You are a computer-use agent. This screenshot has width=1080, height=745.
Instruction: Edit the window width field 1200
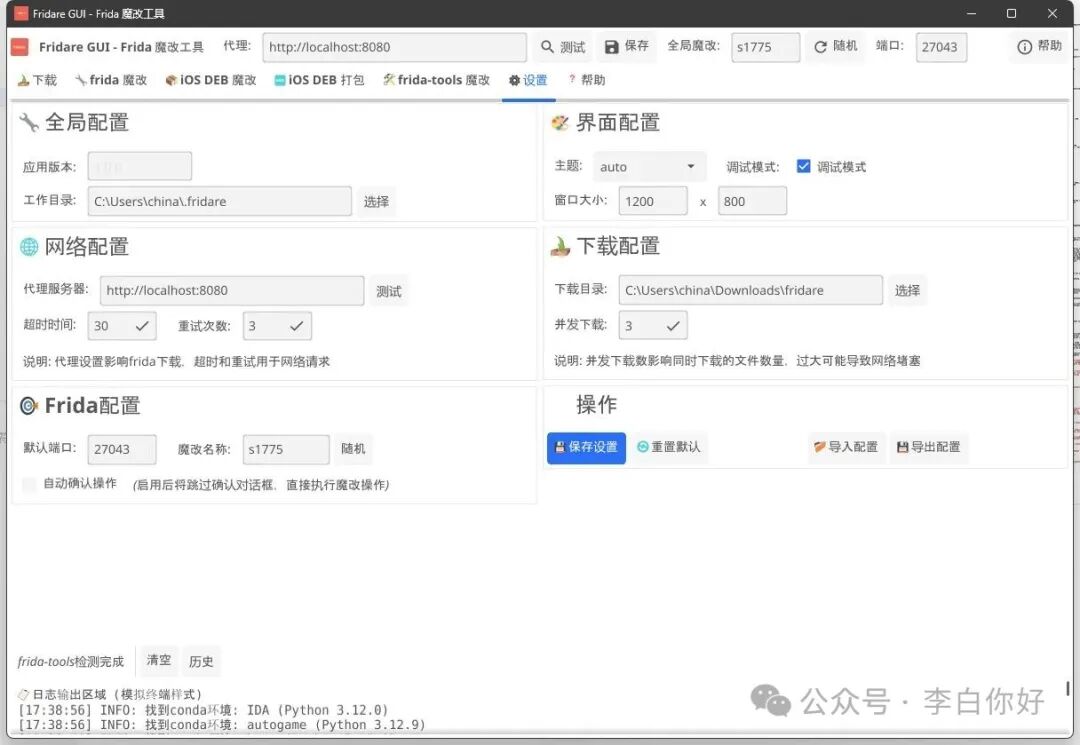coord(652,201)
